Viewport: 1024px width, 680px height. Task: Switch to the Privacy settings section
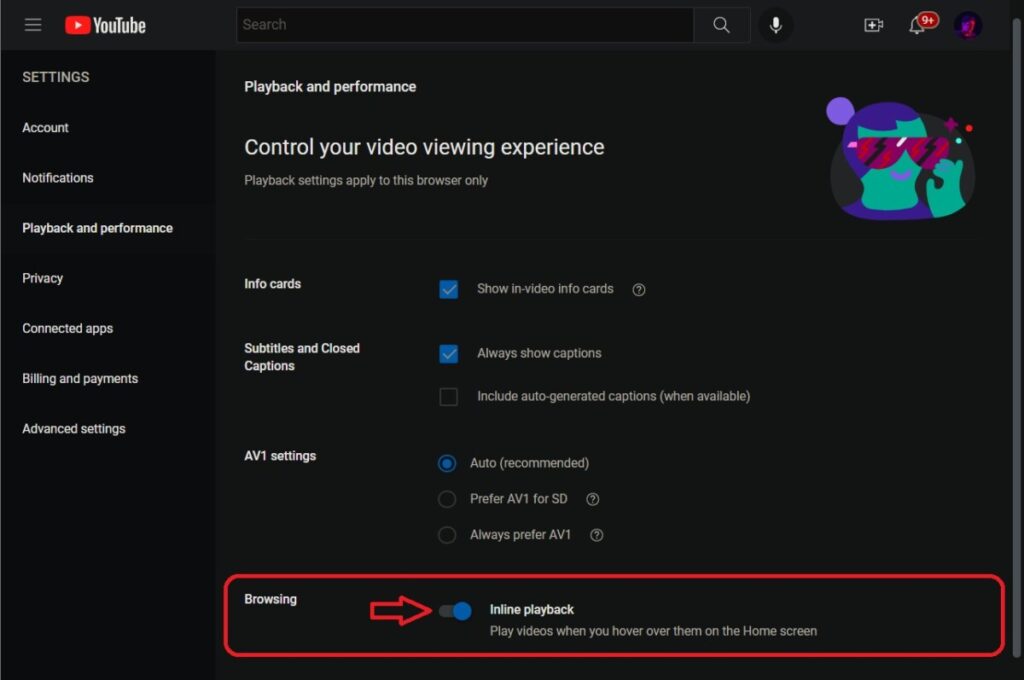[x=41, y=278]
